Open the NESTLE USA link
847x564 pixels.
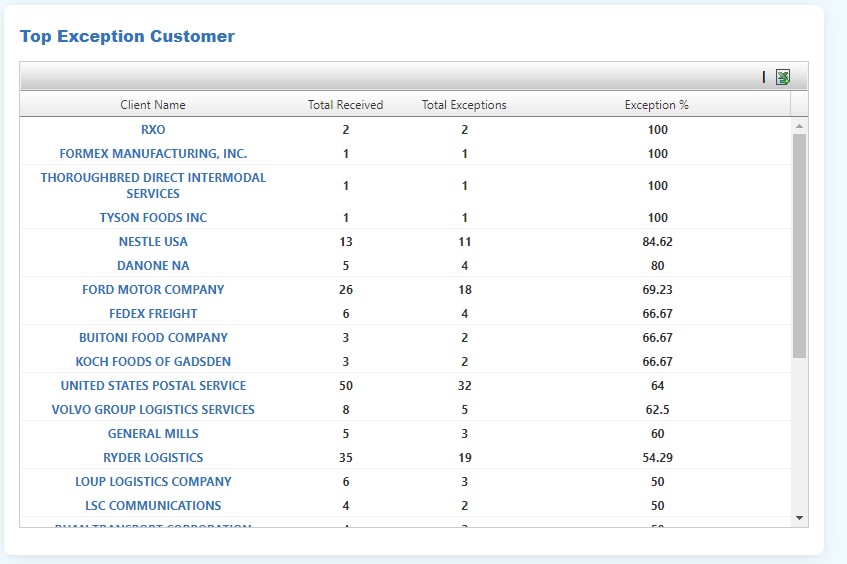pyautogui.click(x=153, y=241)
